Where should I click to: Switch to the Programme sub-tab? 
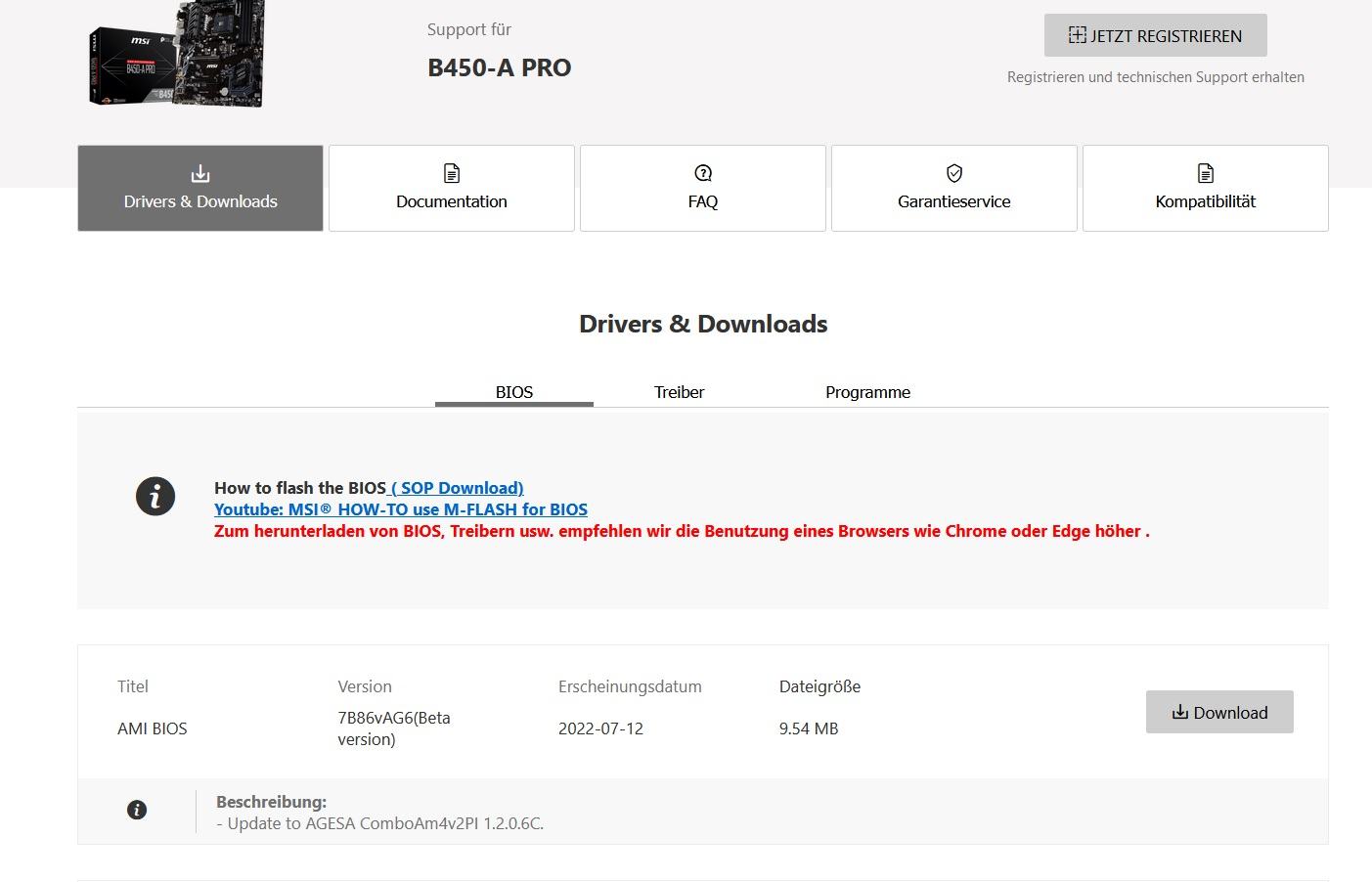867,392
